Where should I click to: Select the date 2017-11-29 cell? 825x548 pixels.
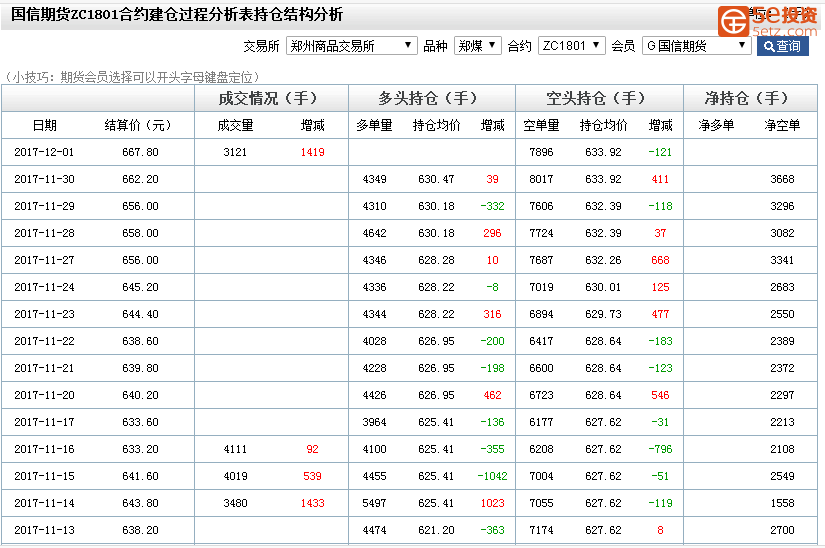click(x=44, y=206)
